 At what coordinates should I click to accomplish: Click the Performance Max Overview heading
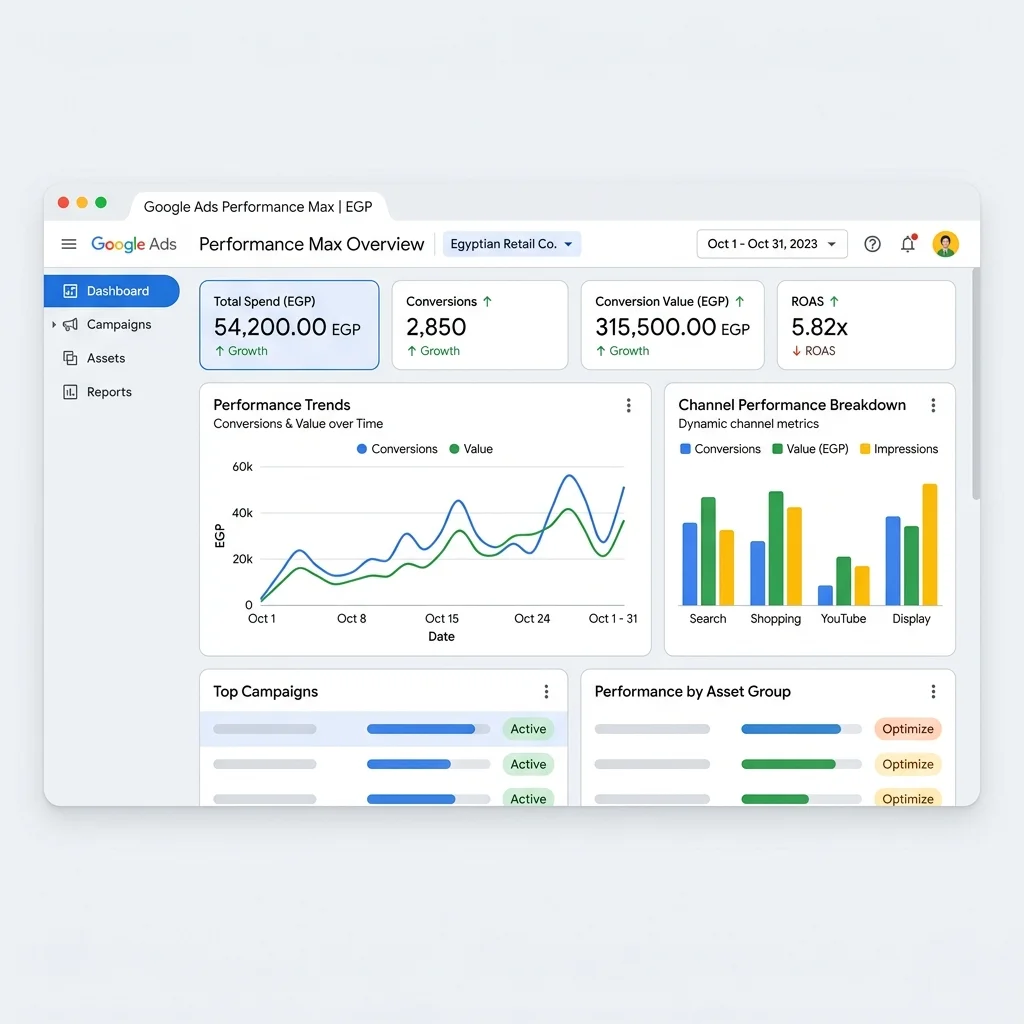[312, 244]
